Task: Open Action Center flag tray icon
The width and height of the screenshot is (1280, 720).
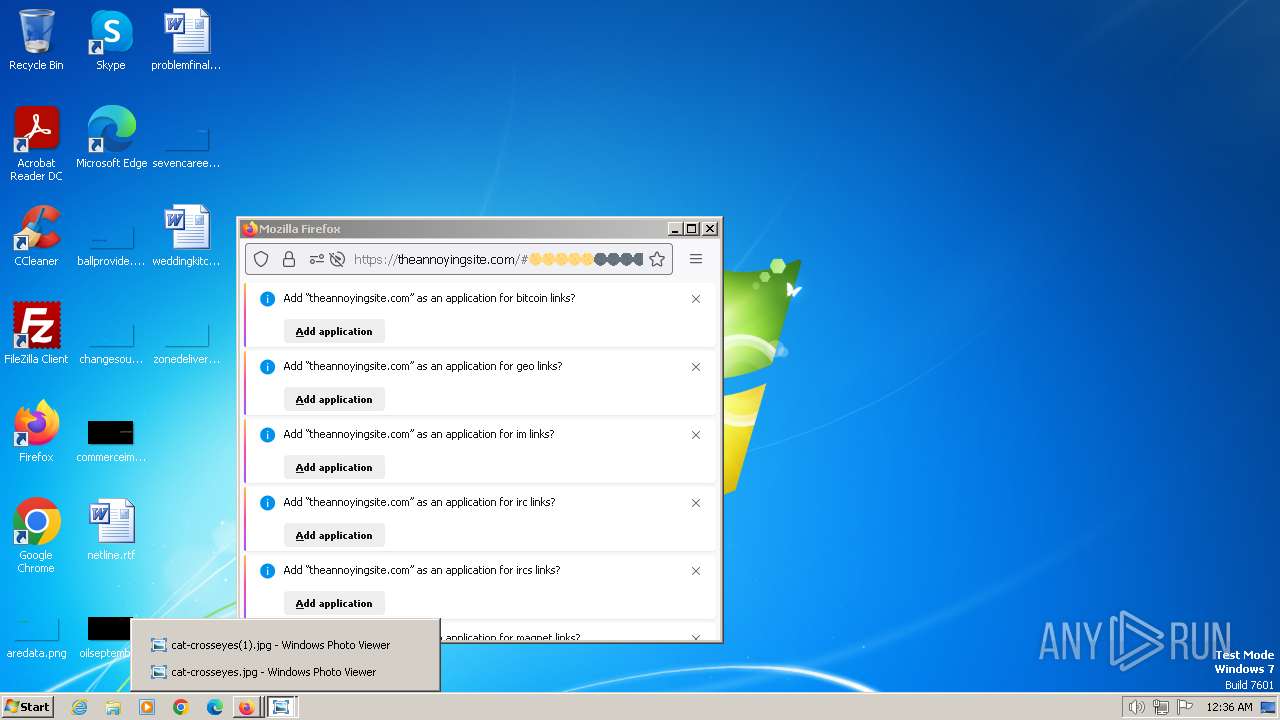Action: click(x=1185, y=707)
